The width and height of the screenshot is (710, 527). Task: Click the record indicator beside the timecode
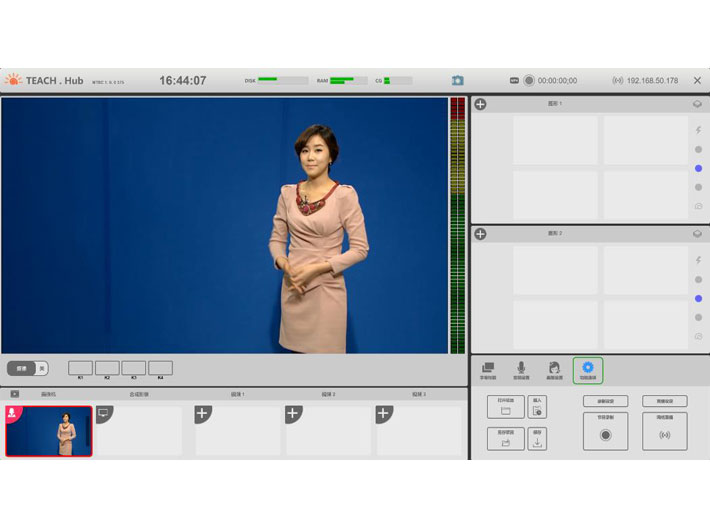[x=529, y=80]
